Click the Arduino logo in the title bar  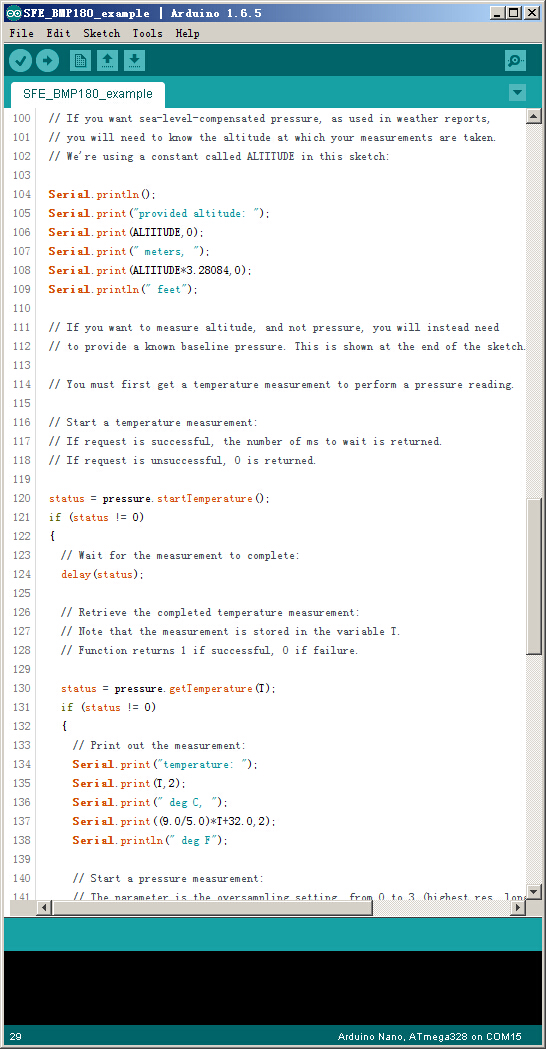(13, 13)
